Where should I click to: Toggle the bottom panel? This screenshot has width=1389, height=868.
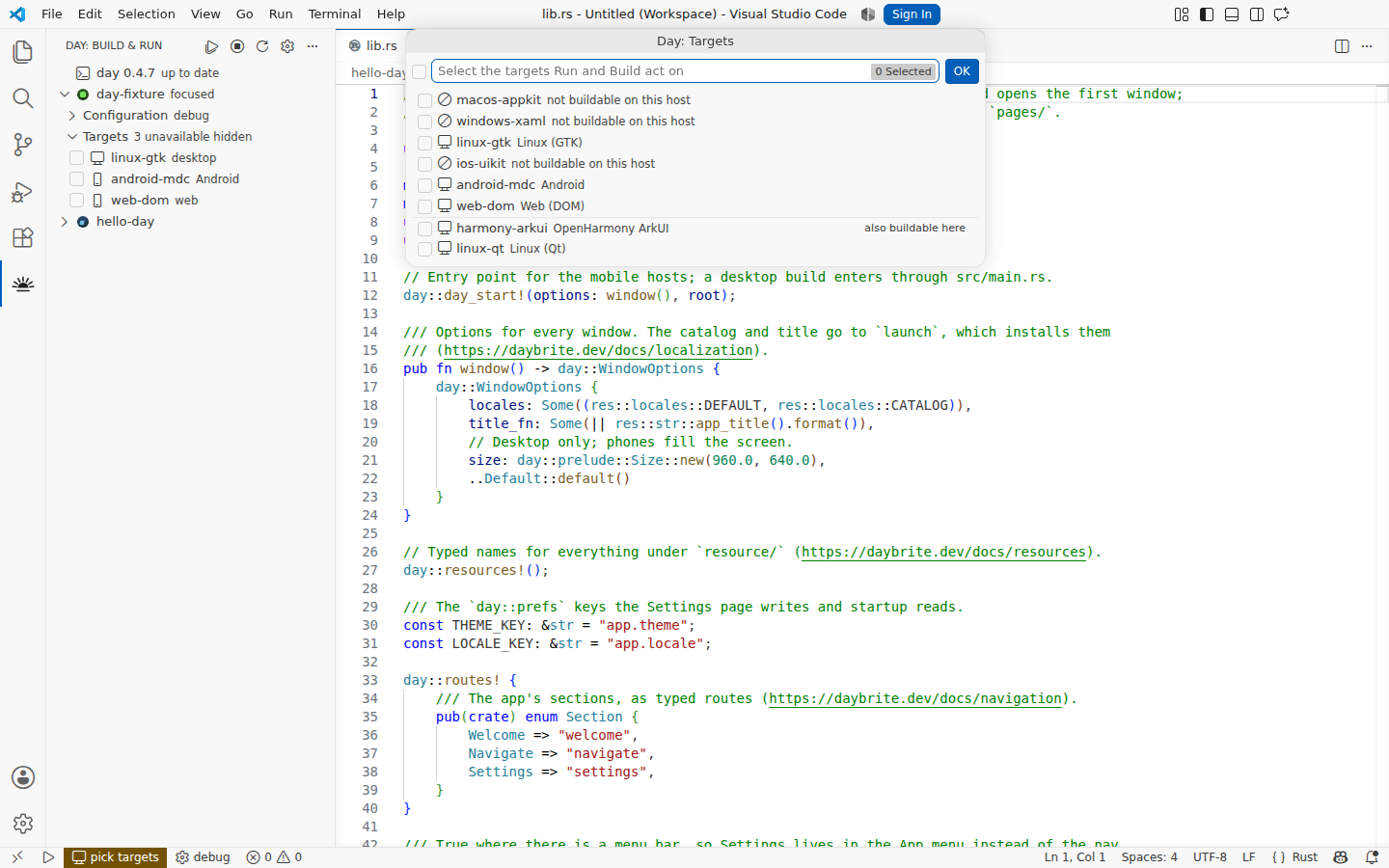1232,14
